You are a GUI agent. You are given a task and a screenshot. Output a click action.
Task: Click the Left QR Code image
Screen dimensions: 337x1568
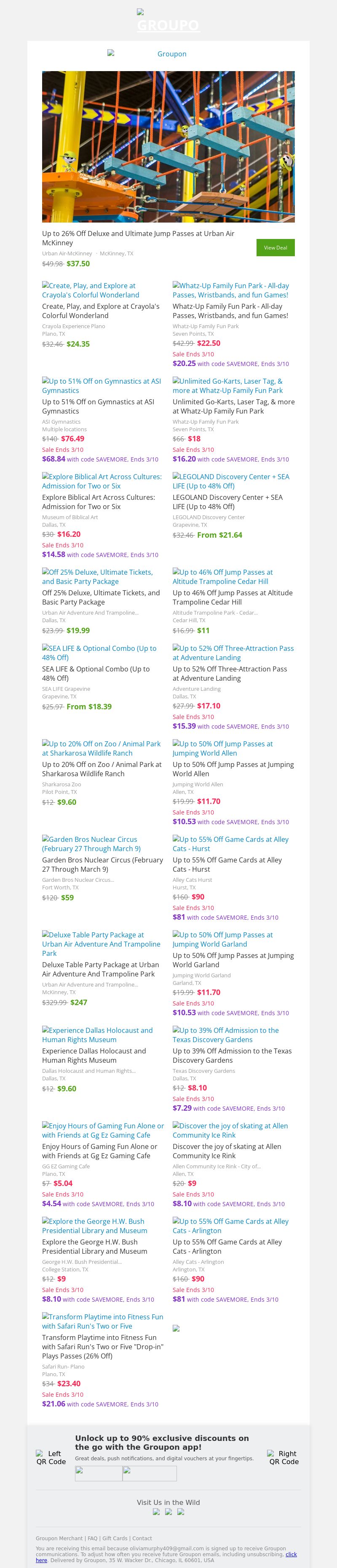51,1457
